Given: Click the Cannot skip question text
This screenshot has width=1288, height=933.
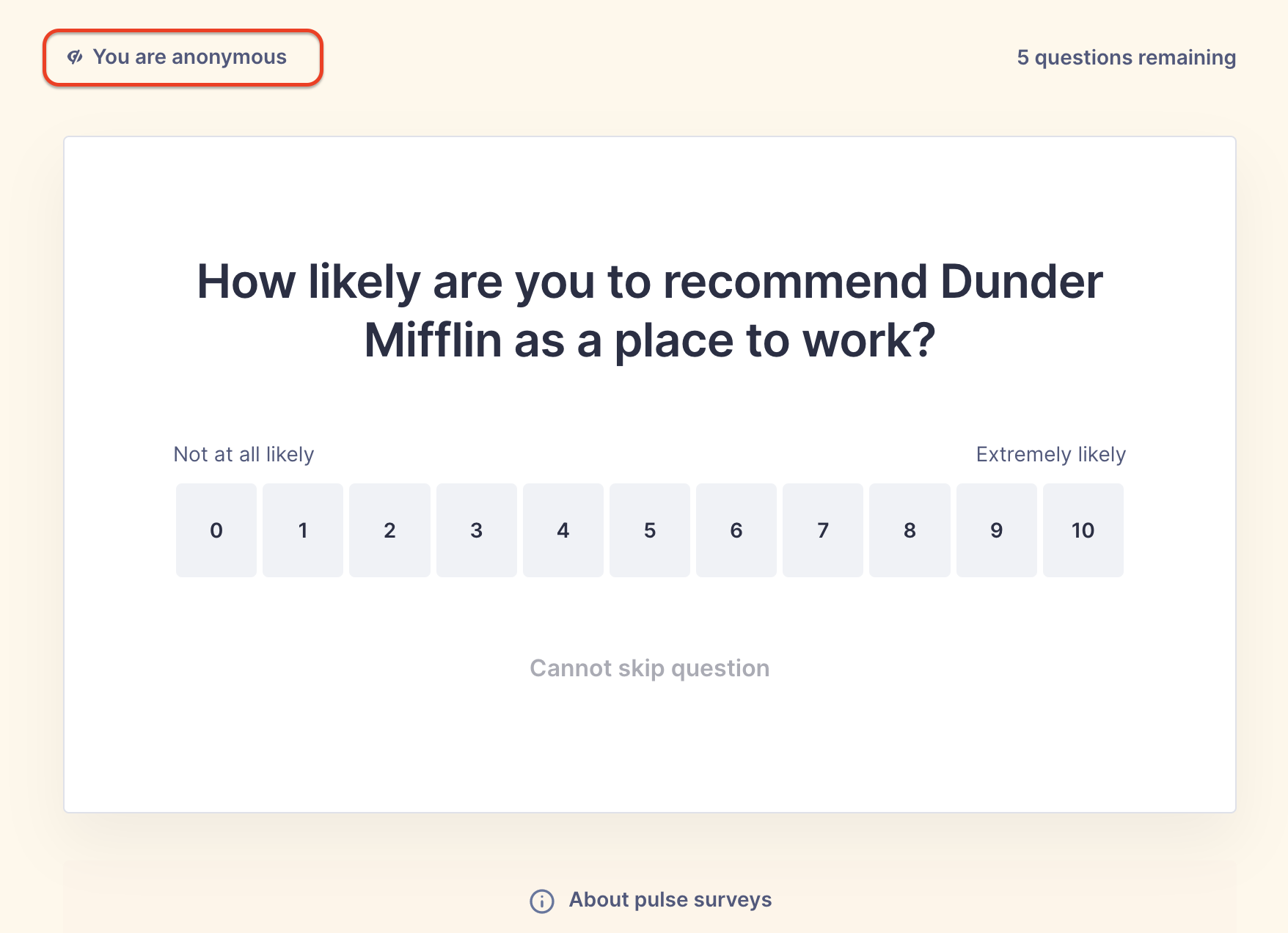Looking at the screenshot, I should [650, 668].
